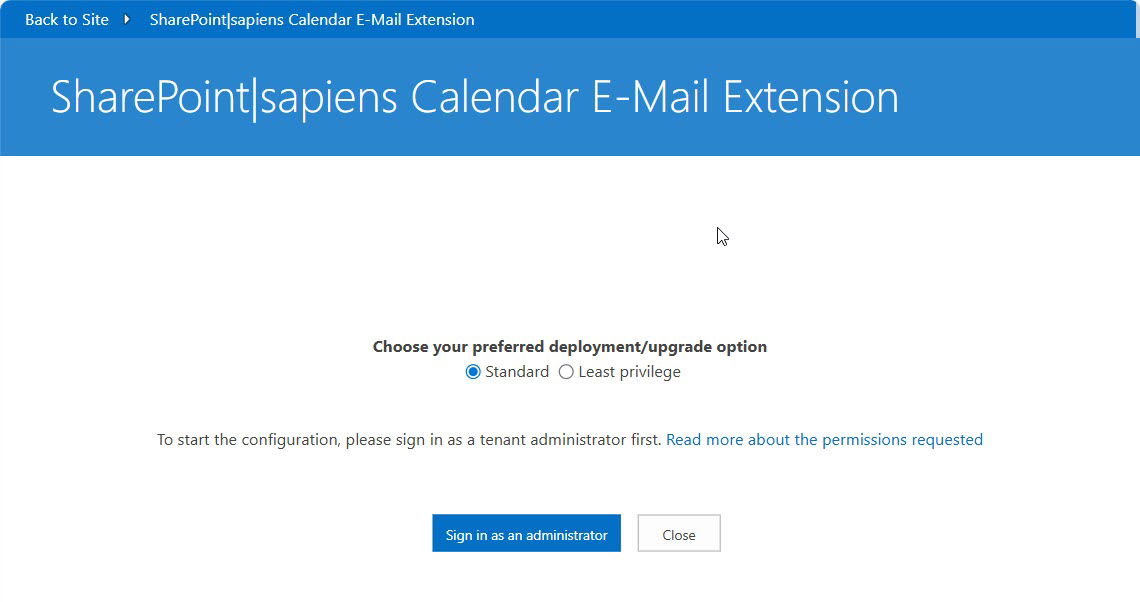Click the word "Extension" in the large heading

click(x=810, y=97)
